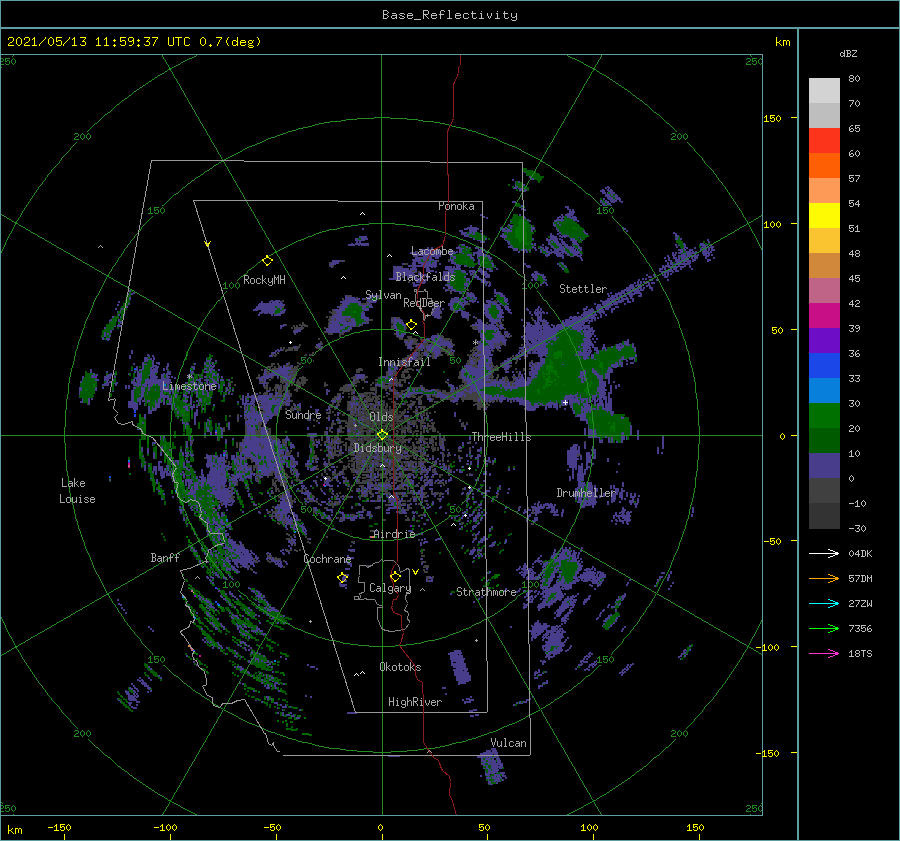Click the Innisfail town label
900x841 pixels.
(x=404, y=362)
